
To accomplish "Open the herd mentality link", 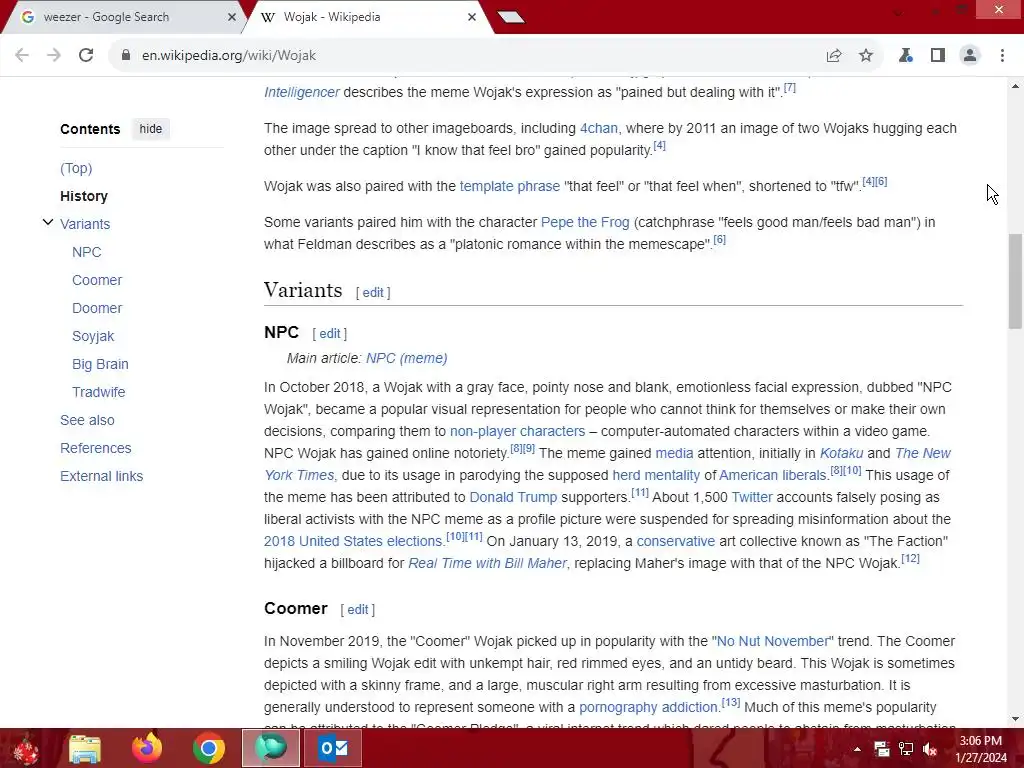I will click(656, 475).
